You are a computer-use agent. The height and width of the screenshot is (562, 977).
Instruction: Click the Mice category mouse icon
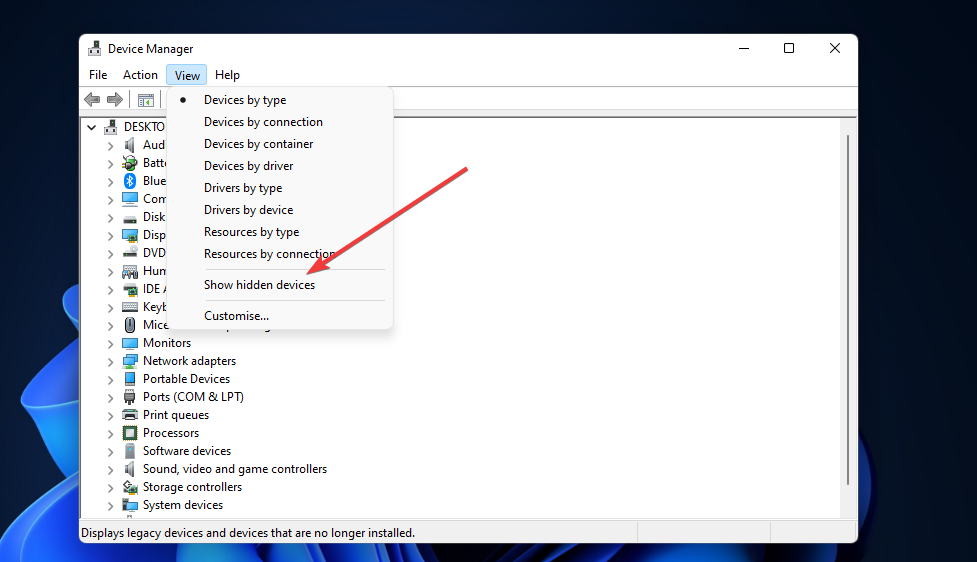[x=130, y=325]
